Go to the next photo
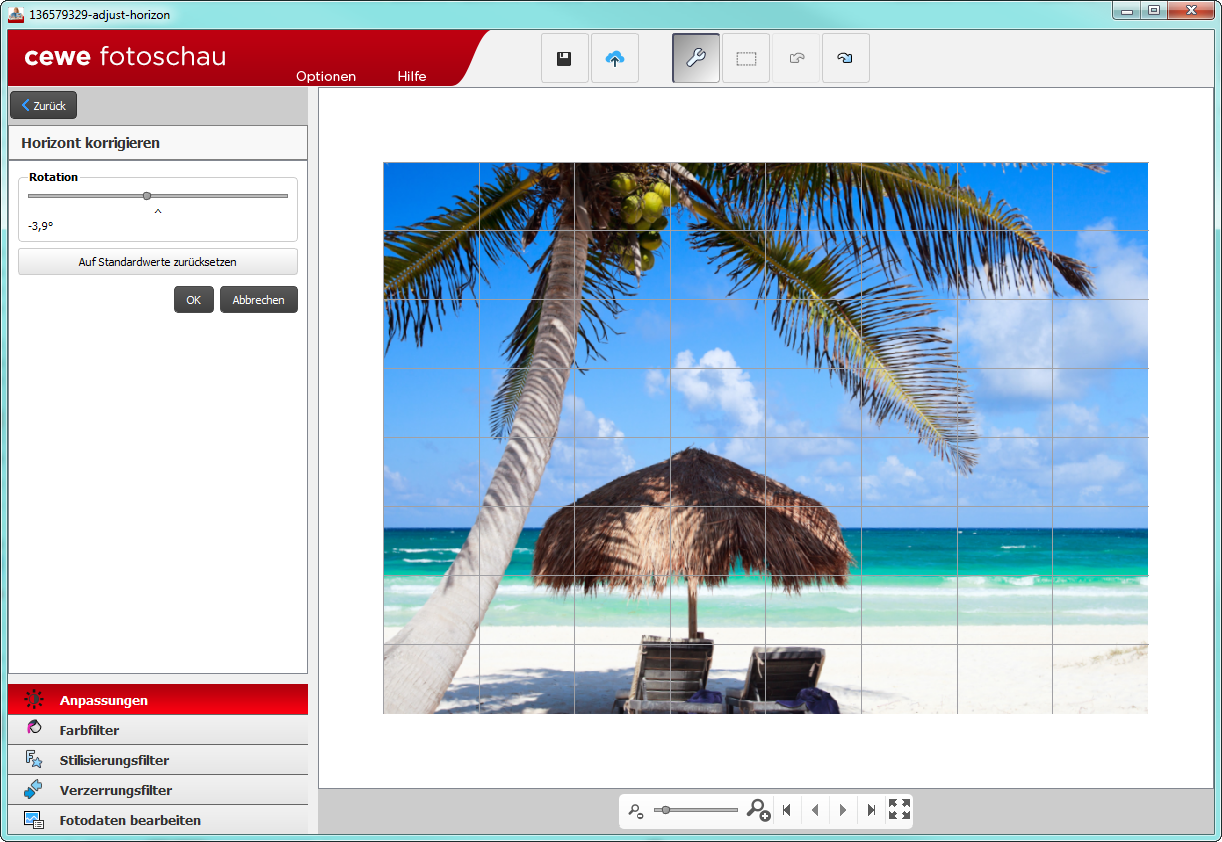 click(843, 810)
